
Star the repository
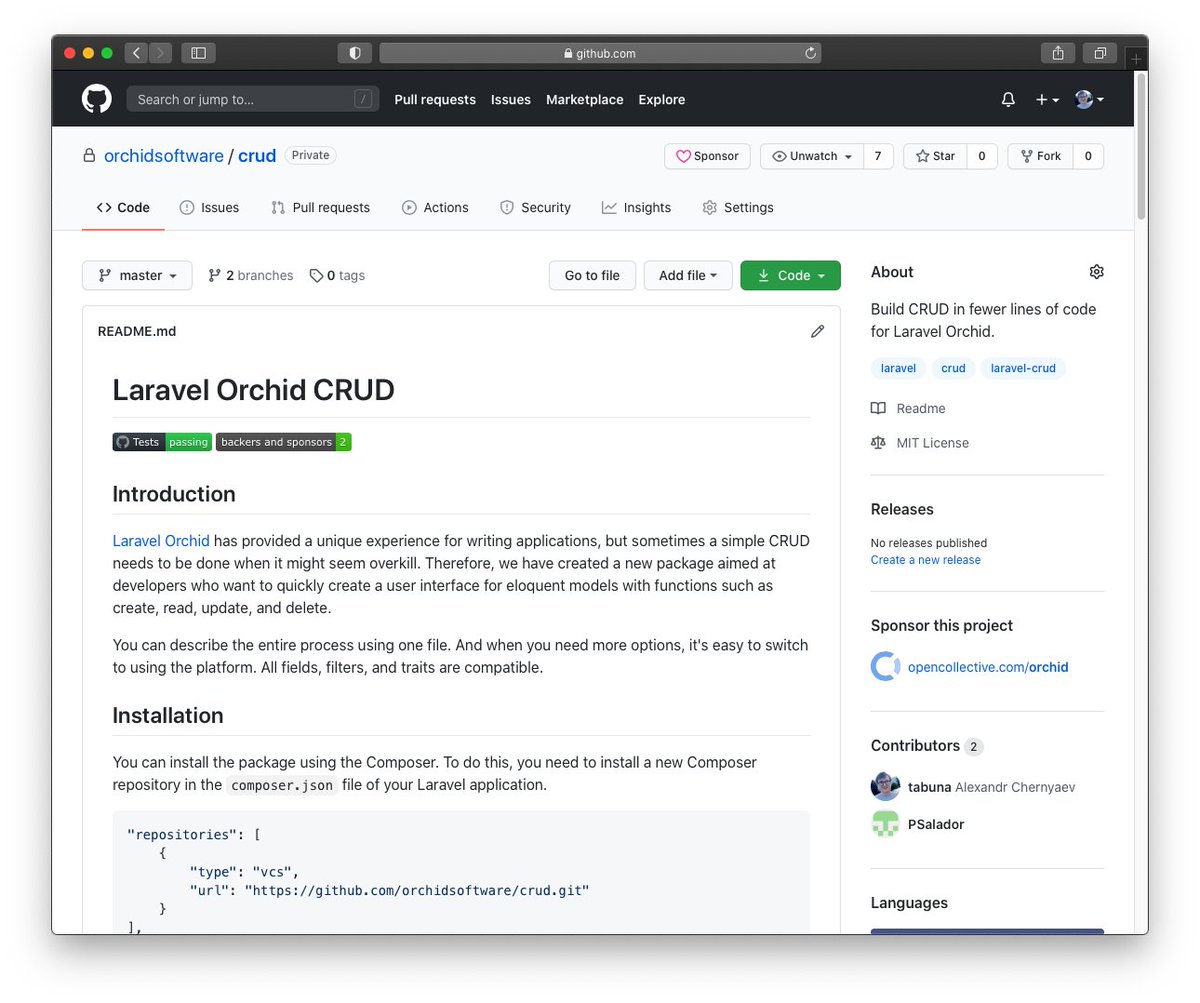point(935,156)
